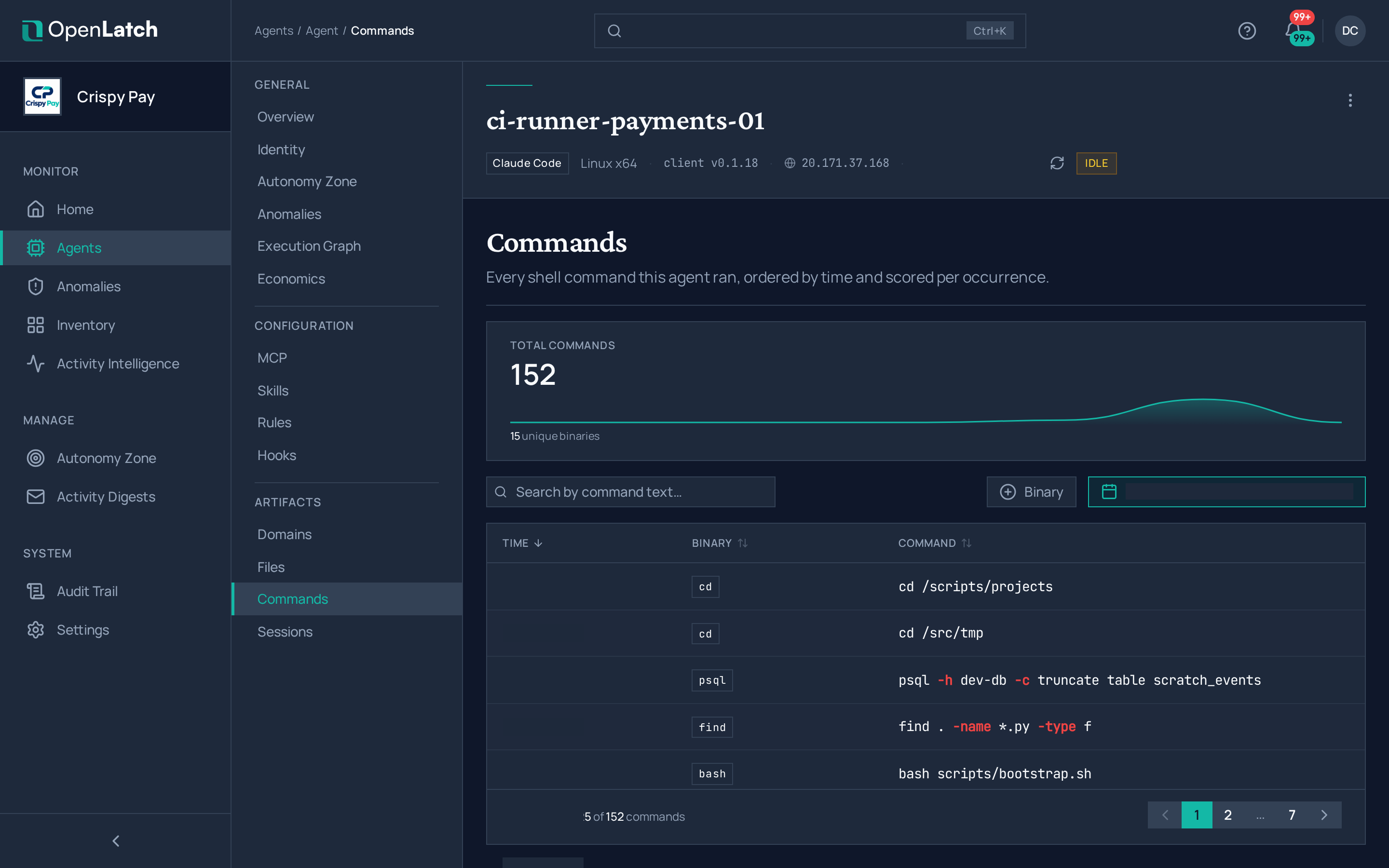
Task: Focus the Search by command text field
Action: click(x=630, y=492)
